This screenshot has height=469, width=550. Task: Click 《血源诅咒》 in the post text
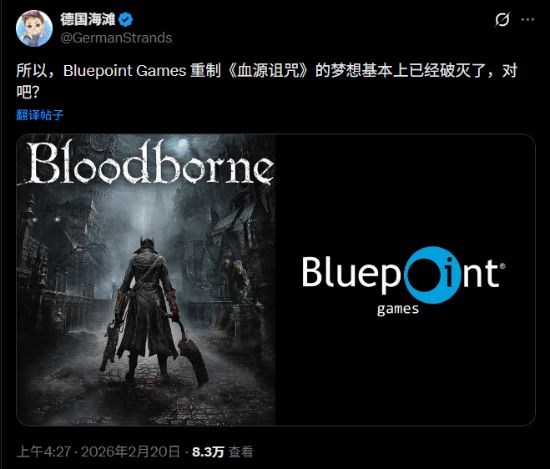click(268, 71)
